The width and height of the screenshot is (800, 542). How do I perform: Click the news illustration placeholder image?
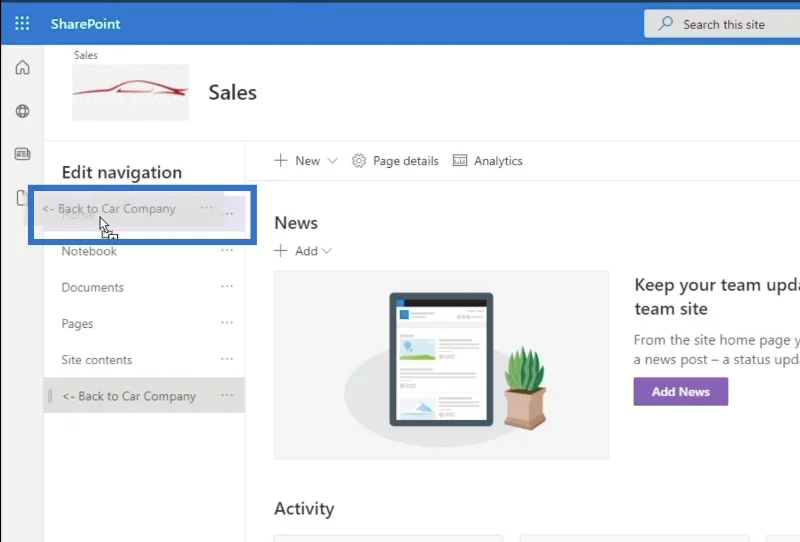click(x=441, y=365)
